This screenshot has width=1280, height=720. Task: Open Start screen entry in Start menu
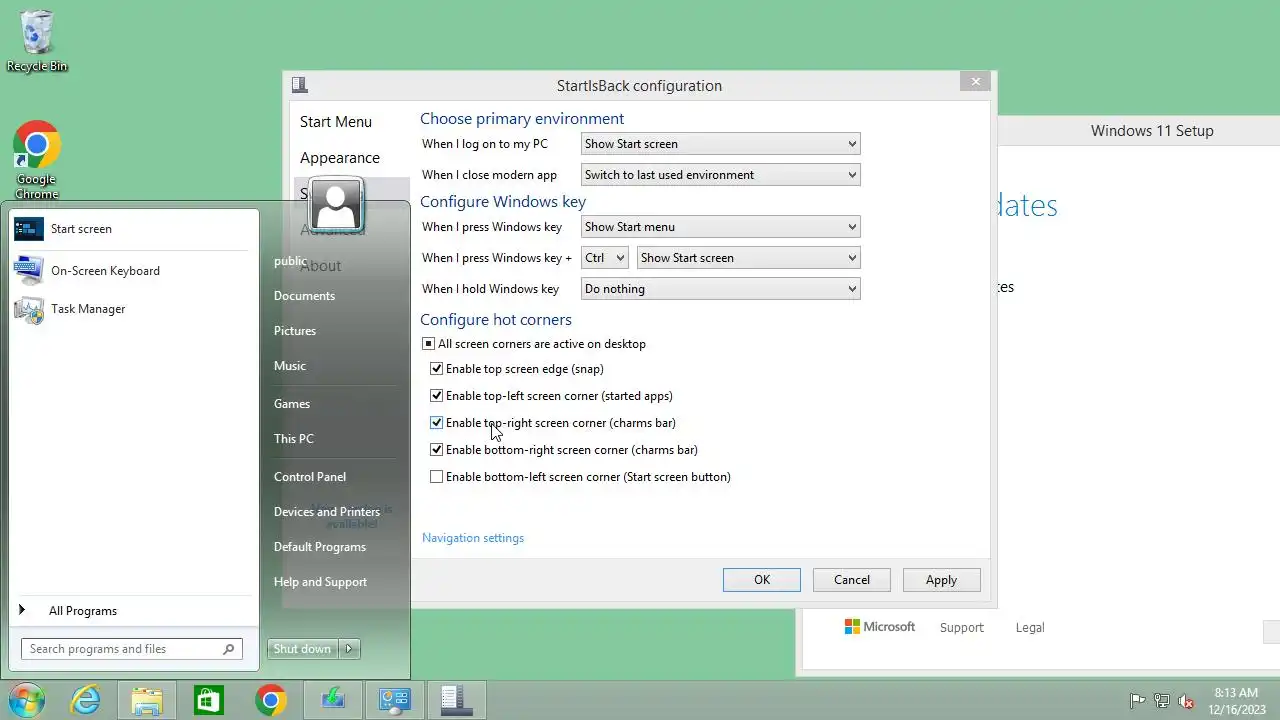(134, 229)
